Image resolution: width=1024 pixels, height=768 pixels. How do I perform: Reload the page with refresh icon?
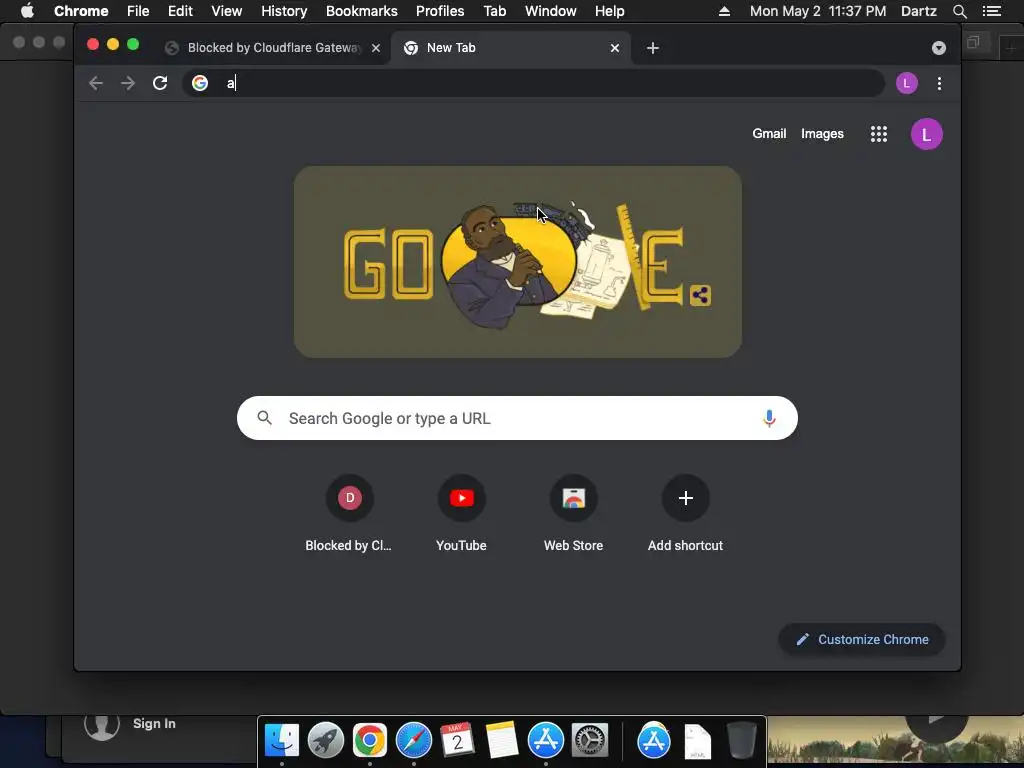(x=160, y=83)
